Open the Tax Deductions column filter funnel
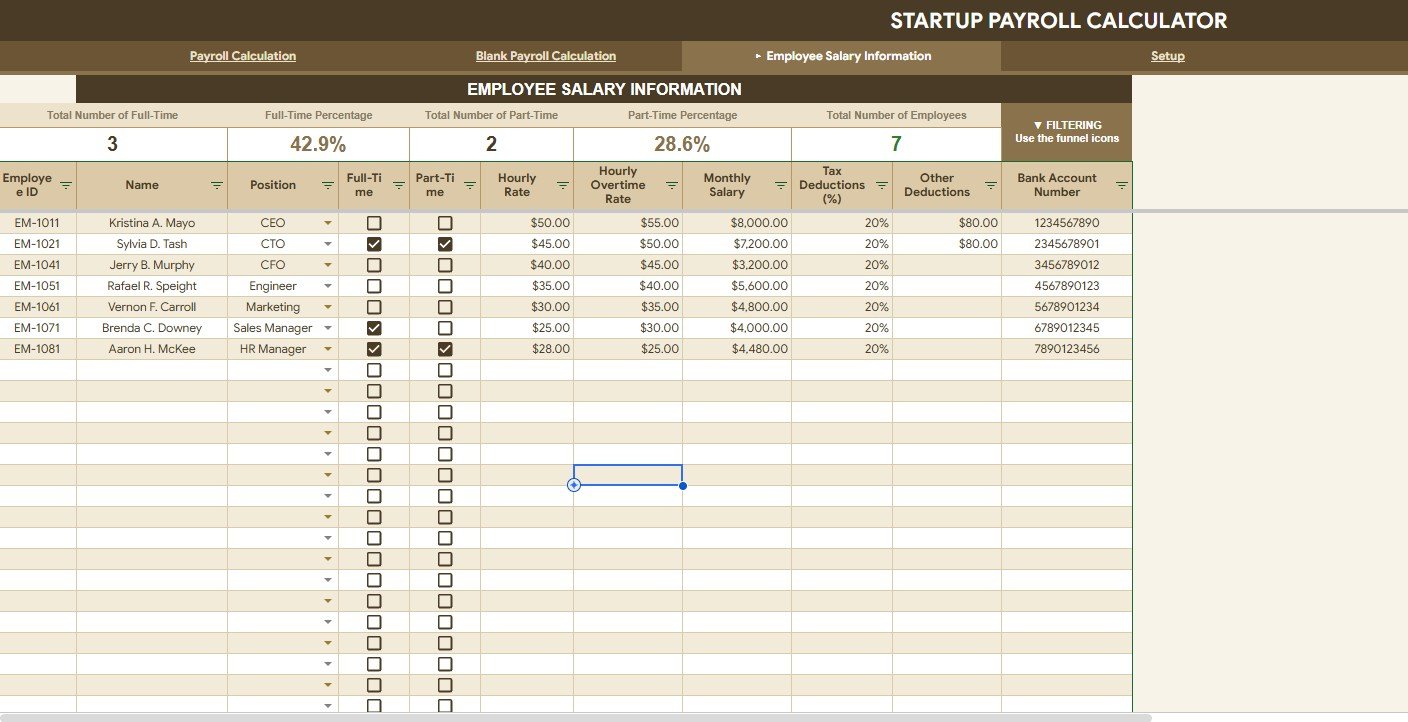1408x722 pixels. pos(882,186)
